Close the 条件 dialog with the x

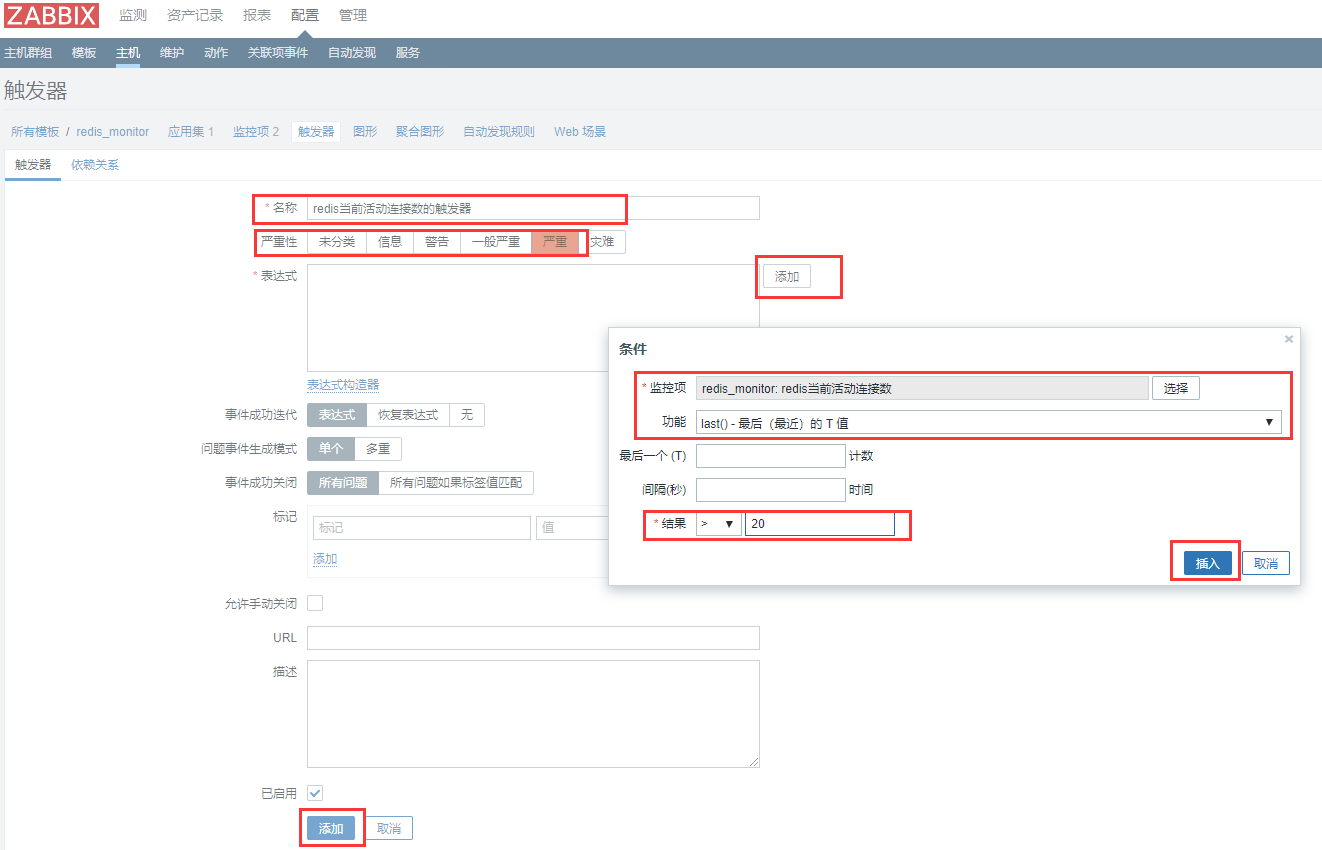(1288, 340)
